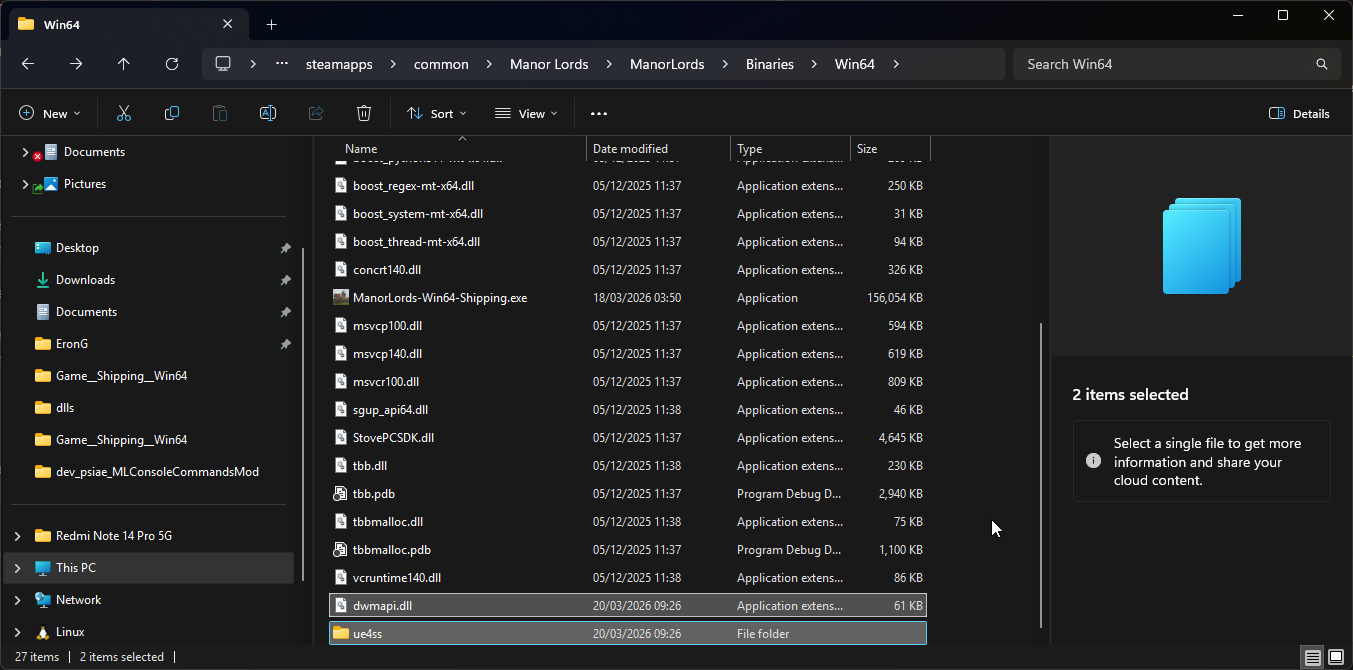Click the Cut scissors icon

(124, 114)
